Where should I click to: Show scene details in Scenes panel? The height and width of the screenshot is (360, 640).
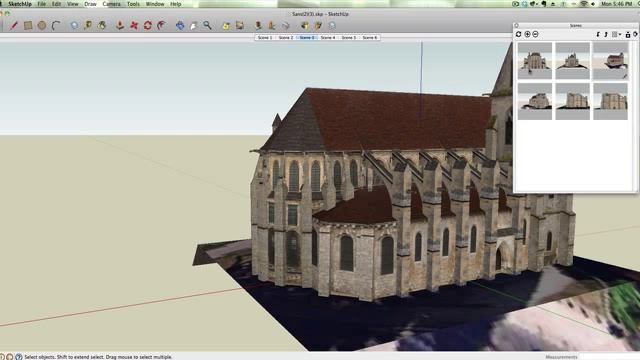[628, 35]
